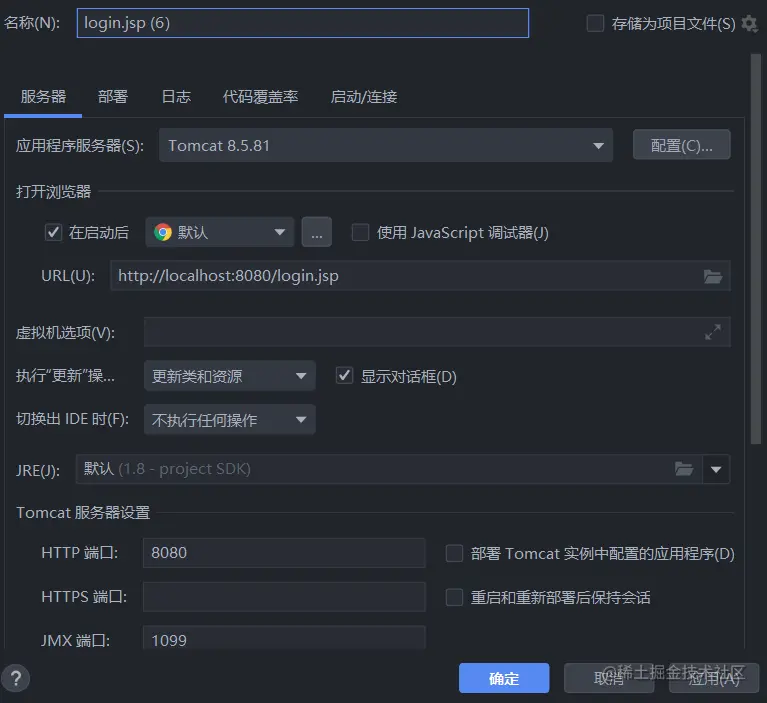
Task: Click the gear icon next to 存储为项目文件
Action: coord(749,23)
